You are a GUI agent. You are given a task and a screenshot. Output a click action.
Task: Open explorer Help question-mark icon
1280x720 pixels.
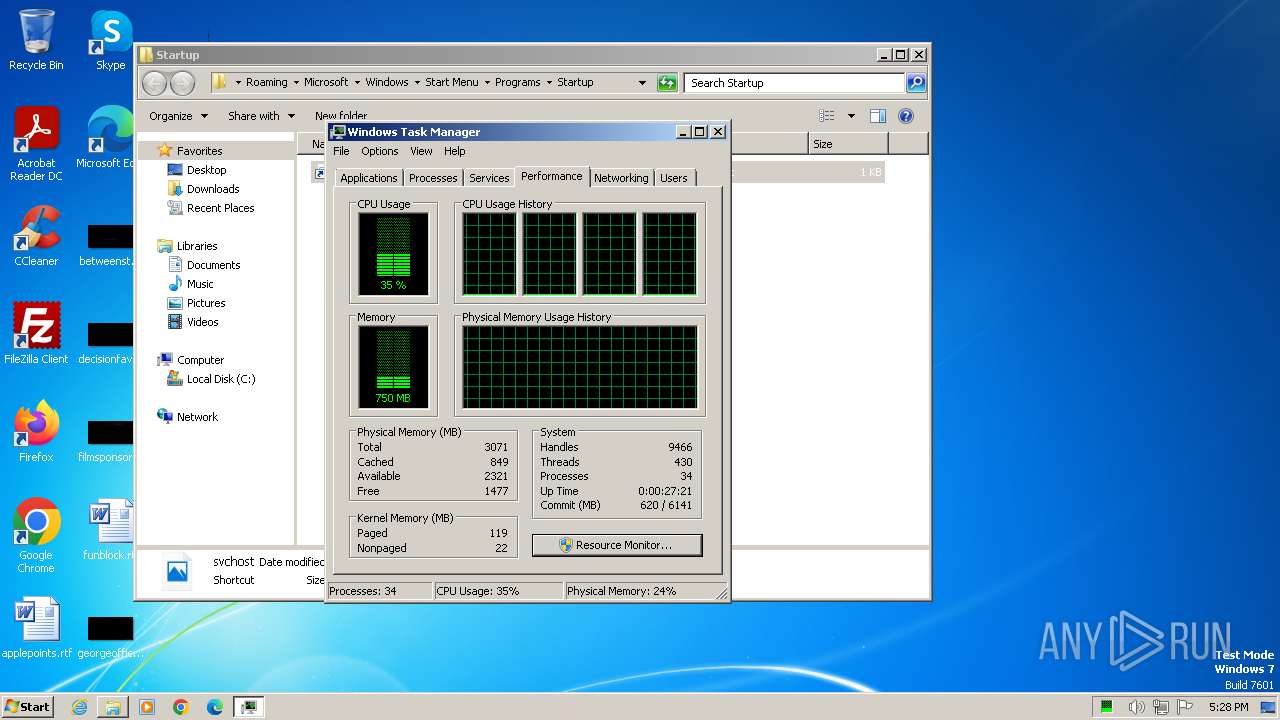point(906,116)
